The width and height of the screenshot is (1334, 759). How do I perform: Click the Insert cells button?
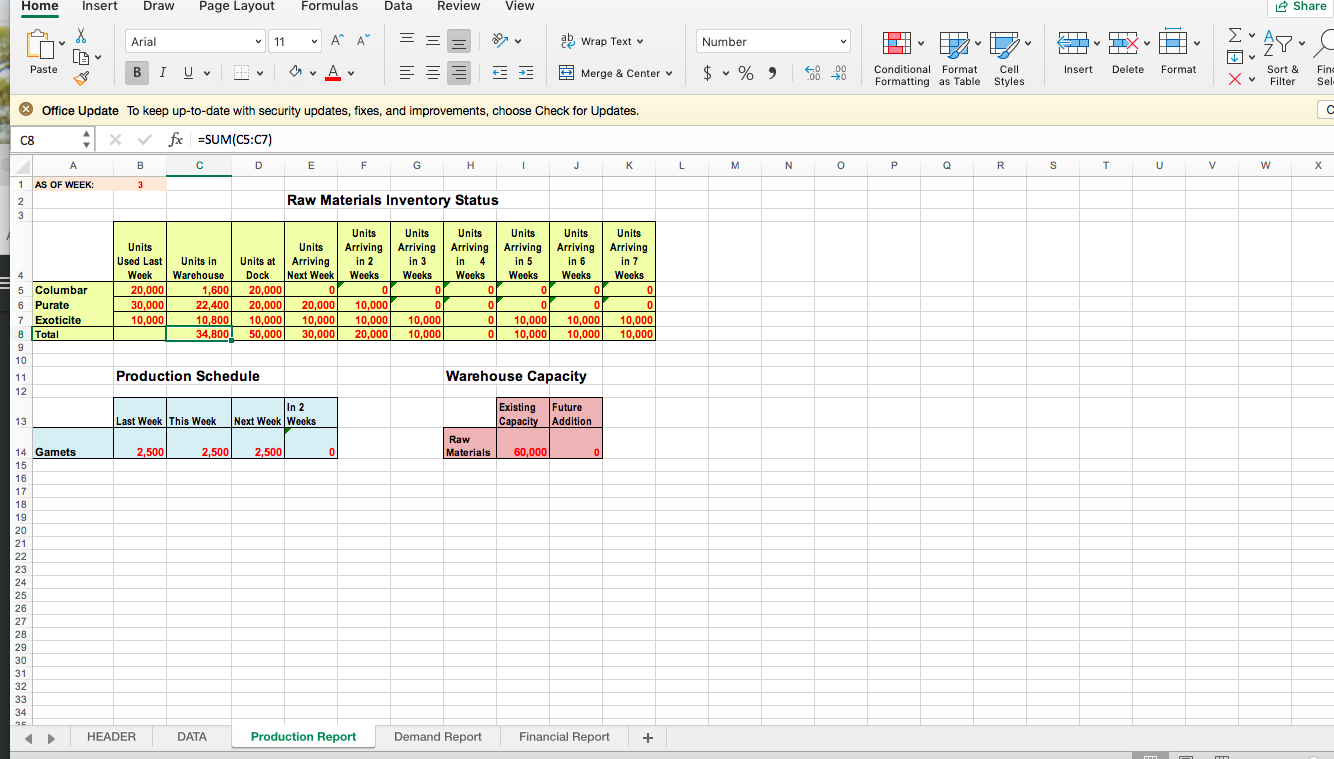coord(1078,52)
